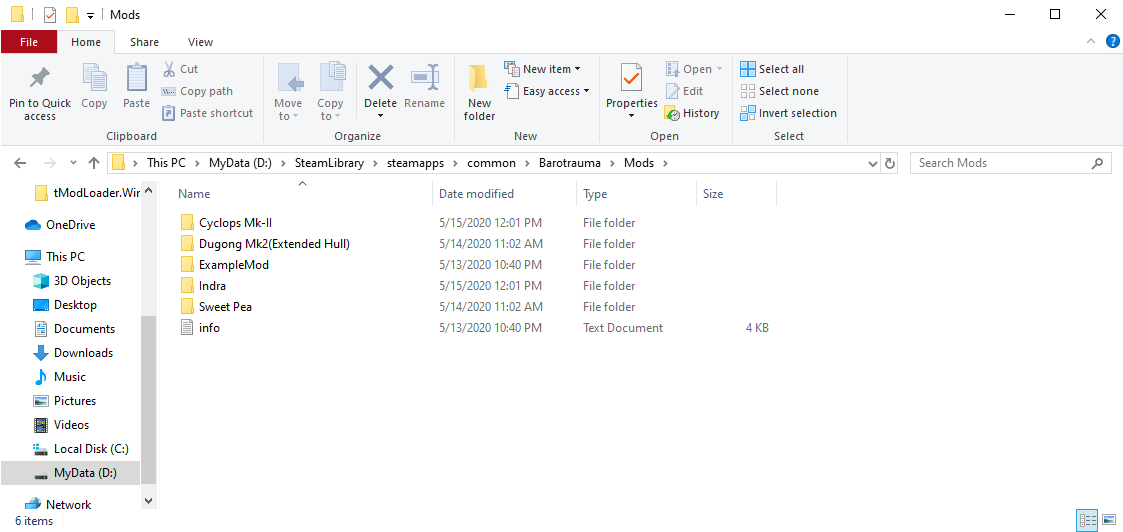The image size is (1123, 532).
Task: Switch to details view in status bar
Action: click(x=1086, y=520)
